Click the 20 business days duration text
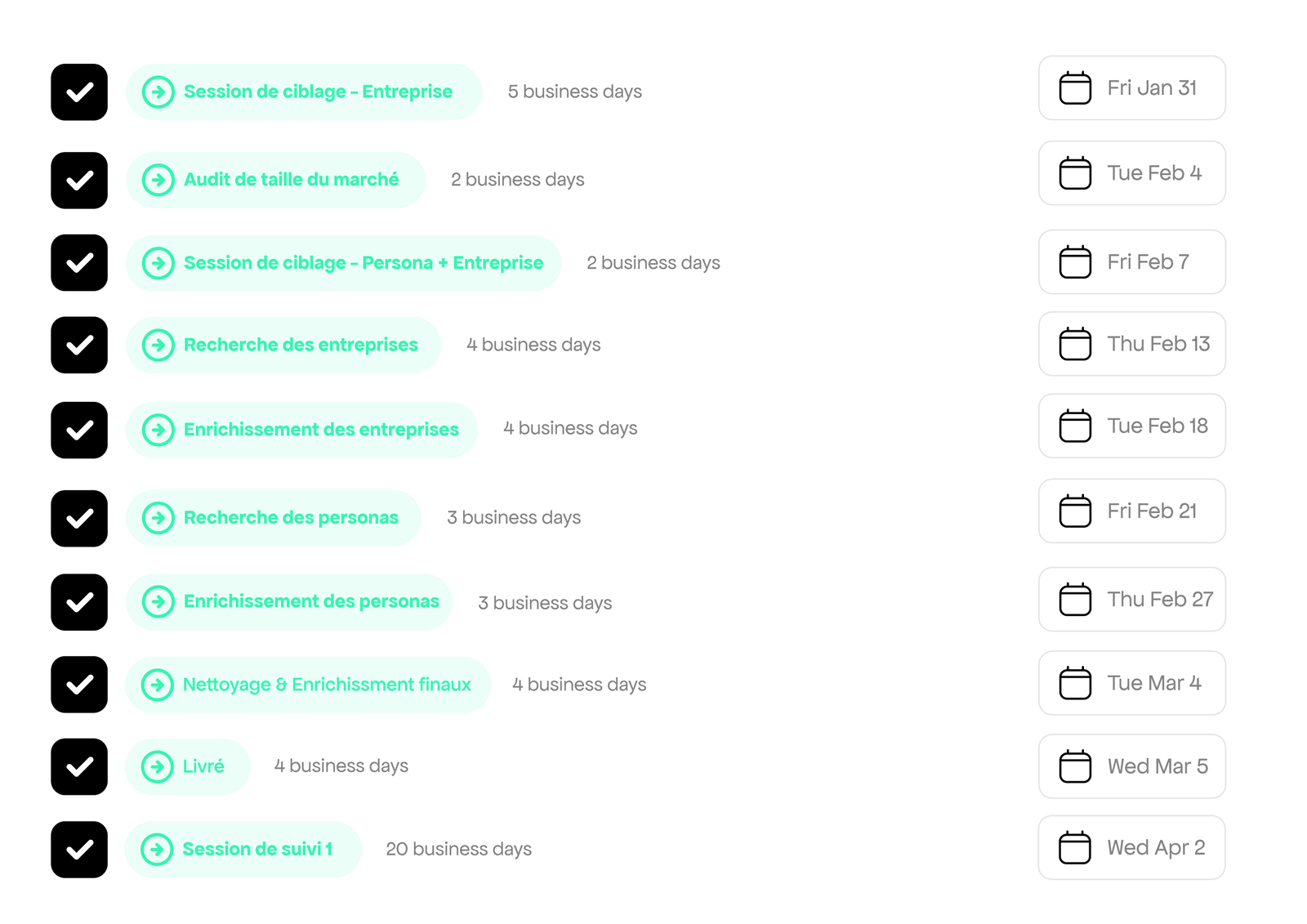This screenshot has width=1307, height=924. click(458, 850)
